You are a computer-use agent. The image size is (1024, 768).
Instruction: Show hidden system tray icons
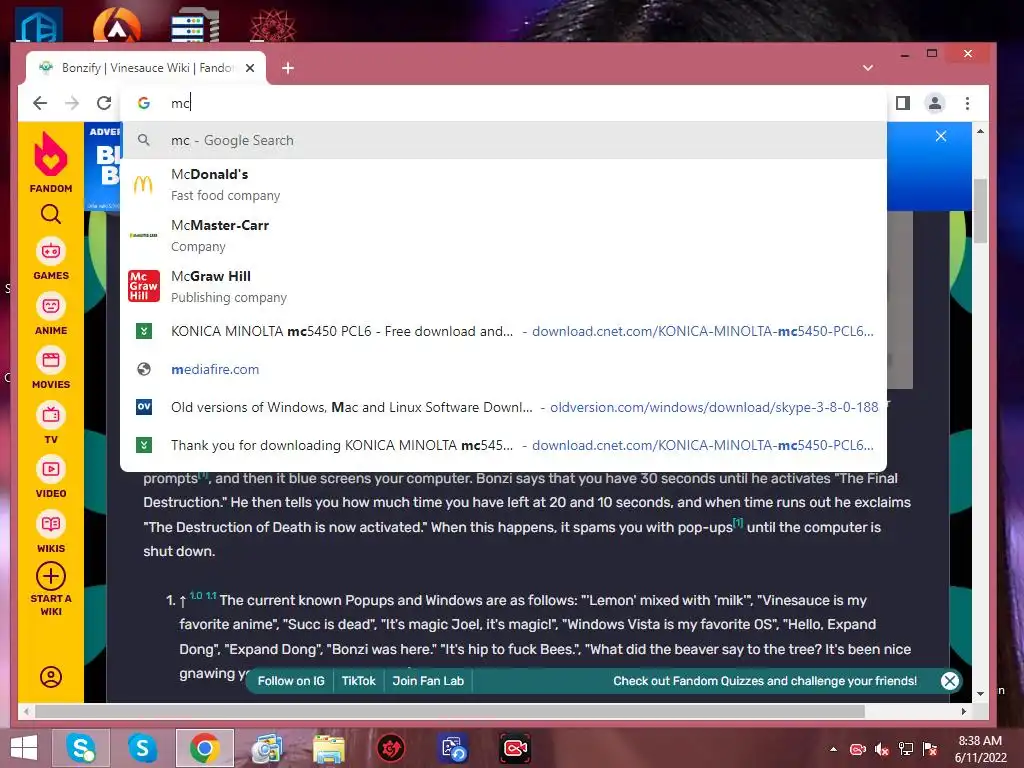833,749
